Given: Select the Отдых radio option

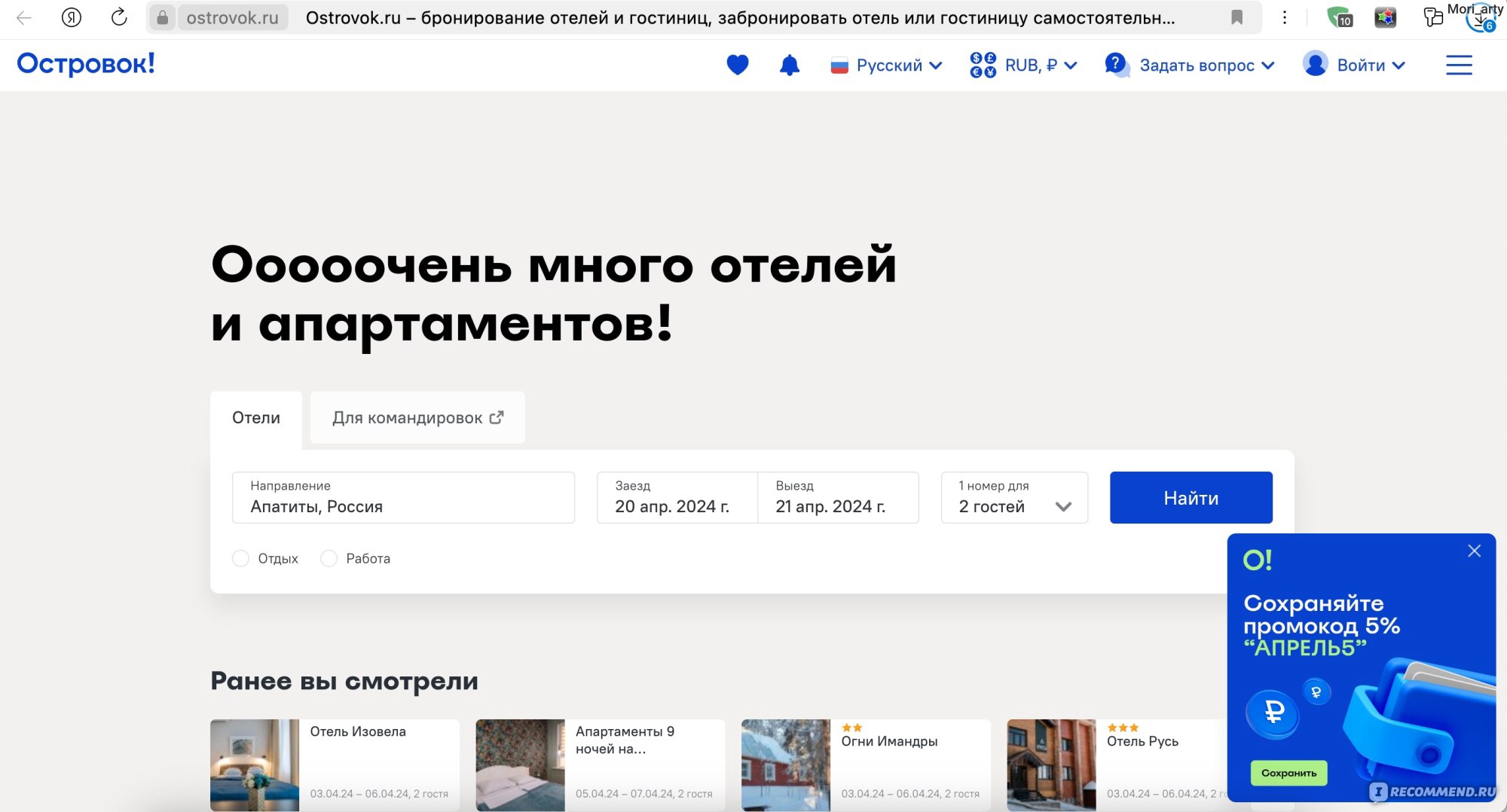Looking at the screenshot, I should coord(240,559).
